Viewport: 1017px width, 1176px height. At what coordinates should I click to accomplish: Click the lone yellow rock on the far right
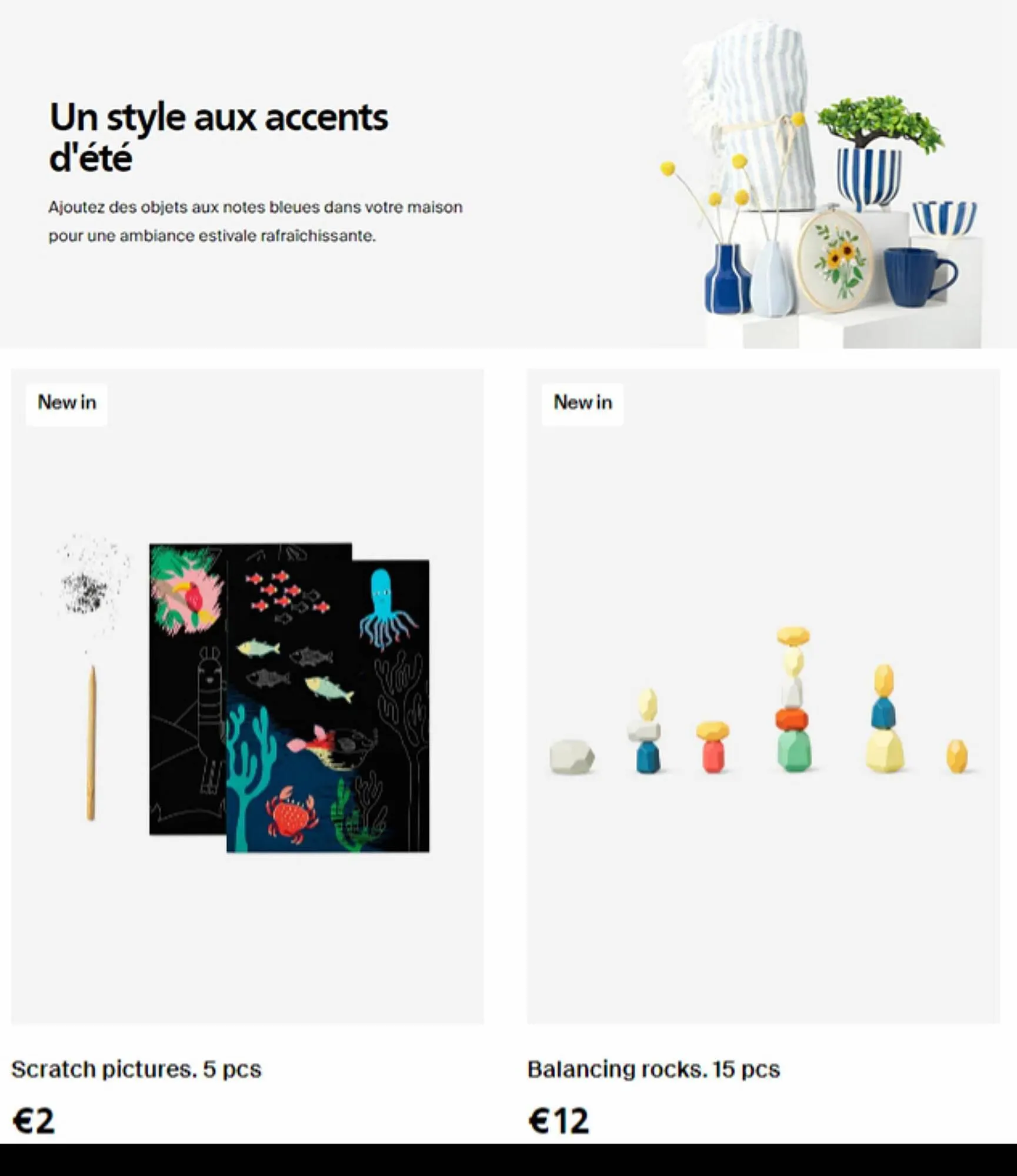tap(957, 756)
